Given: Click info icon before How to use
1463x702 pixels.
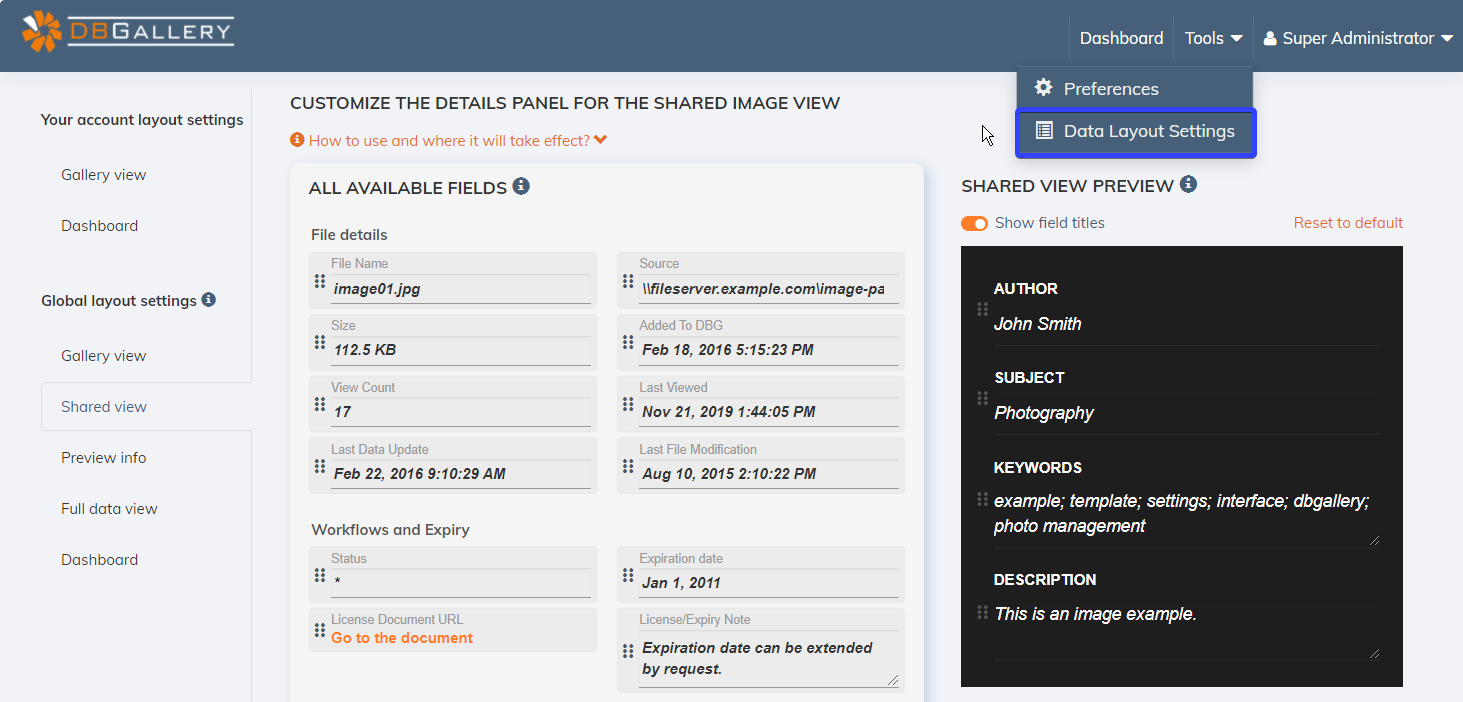Looking at the screenshot, I should [297, 140].
